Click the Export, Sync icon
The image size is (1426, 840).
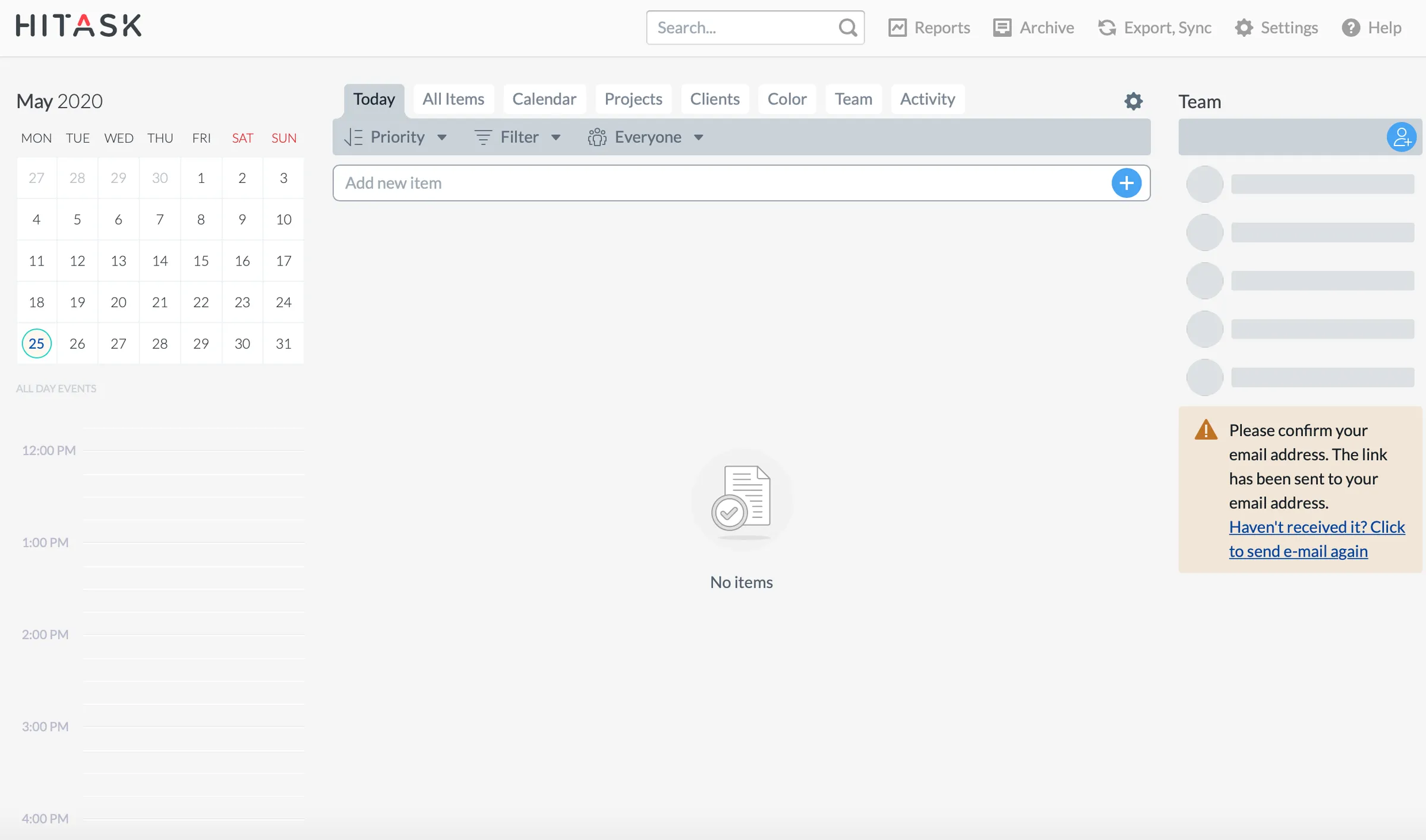tap(1106, 27)
